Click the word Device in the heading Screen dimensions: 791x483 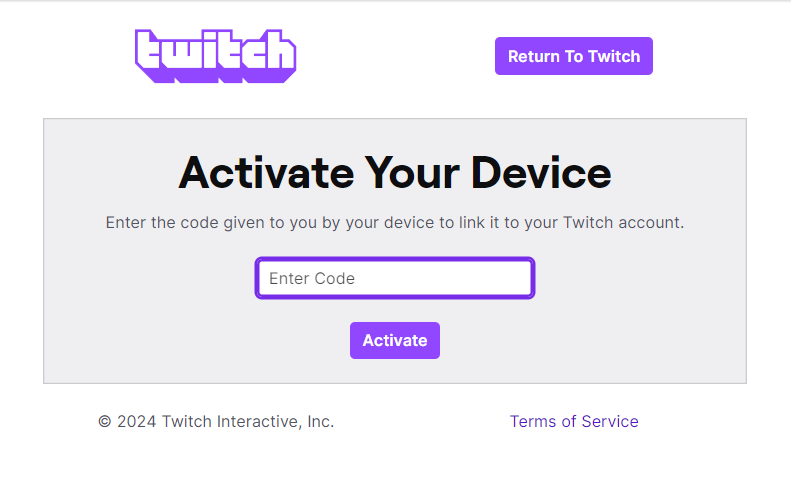(x=541, y=173)
